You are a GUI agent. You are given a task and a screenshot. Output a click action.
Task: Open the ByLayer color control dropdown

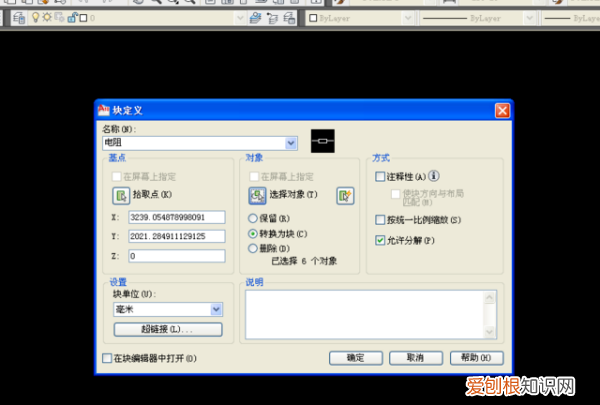(x=408, y=18)
